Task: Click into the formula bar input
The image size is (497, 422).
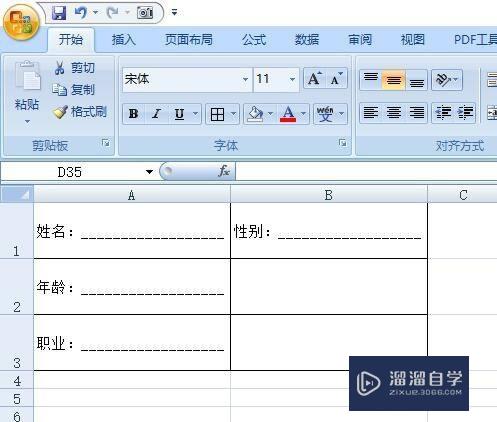Action: (x=366, y=172)
